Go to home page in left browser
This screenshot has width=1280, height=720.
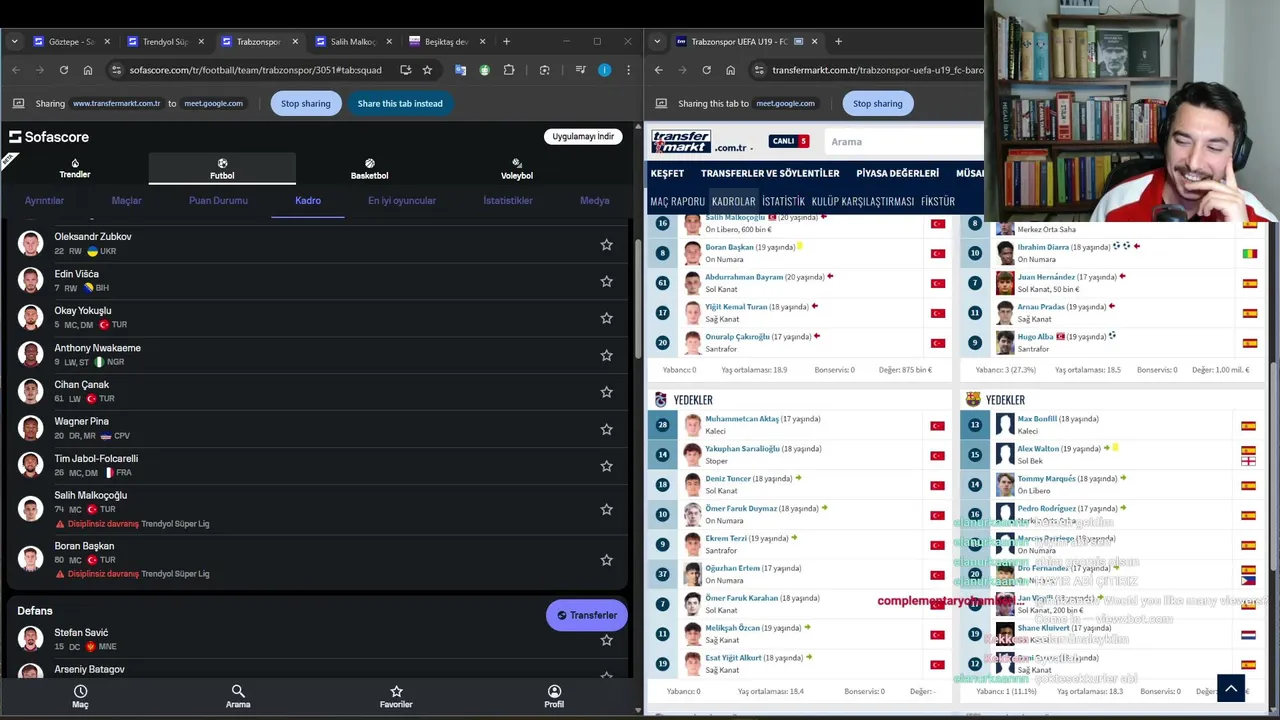[88, 70]
